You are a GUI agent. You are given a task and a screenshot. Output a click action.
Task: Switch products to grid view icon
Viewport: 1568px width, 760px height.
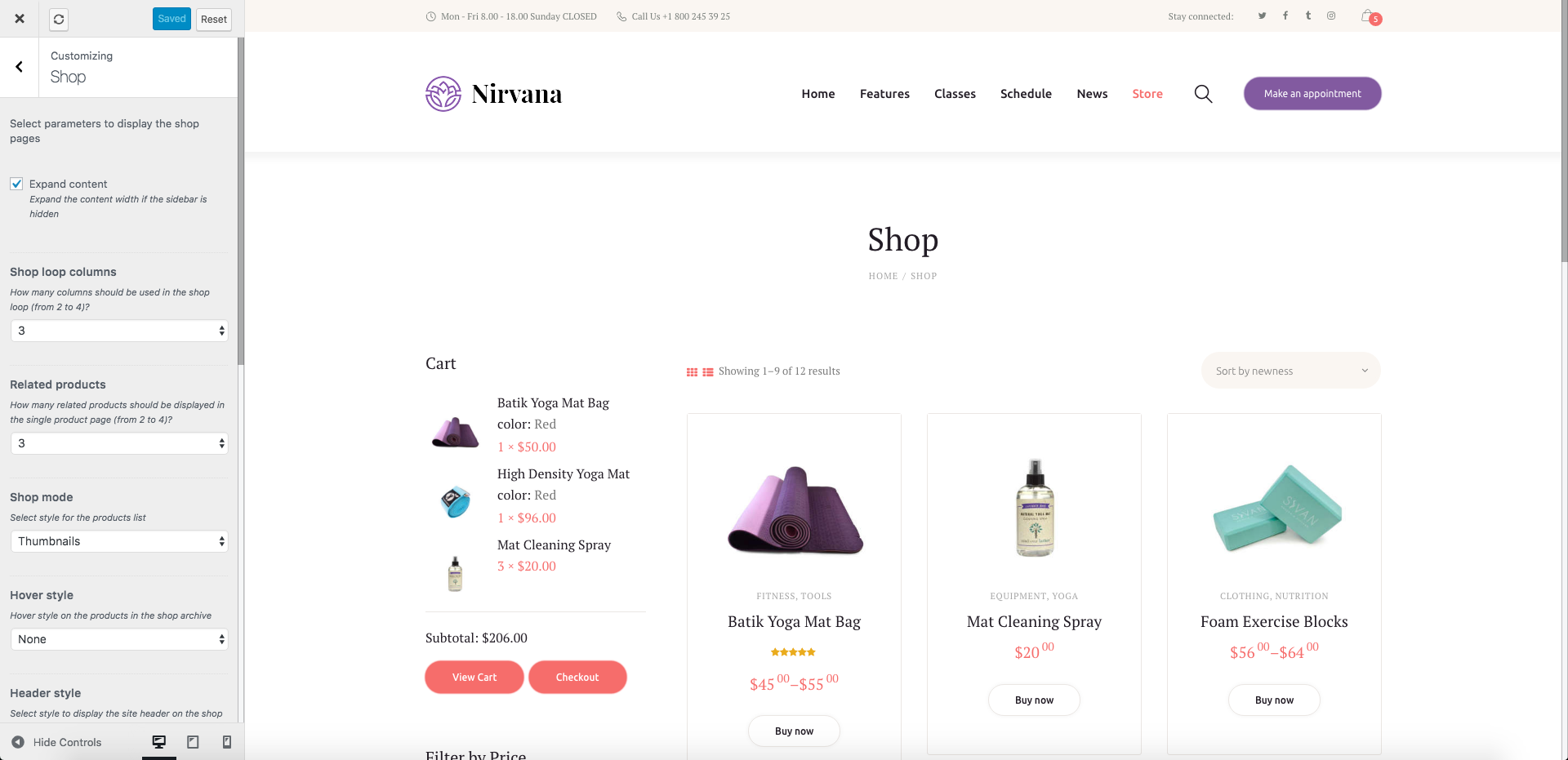(x=692, y=371)
